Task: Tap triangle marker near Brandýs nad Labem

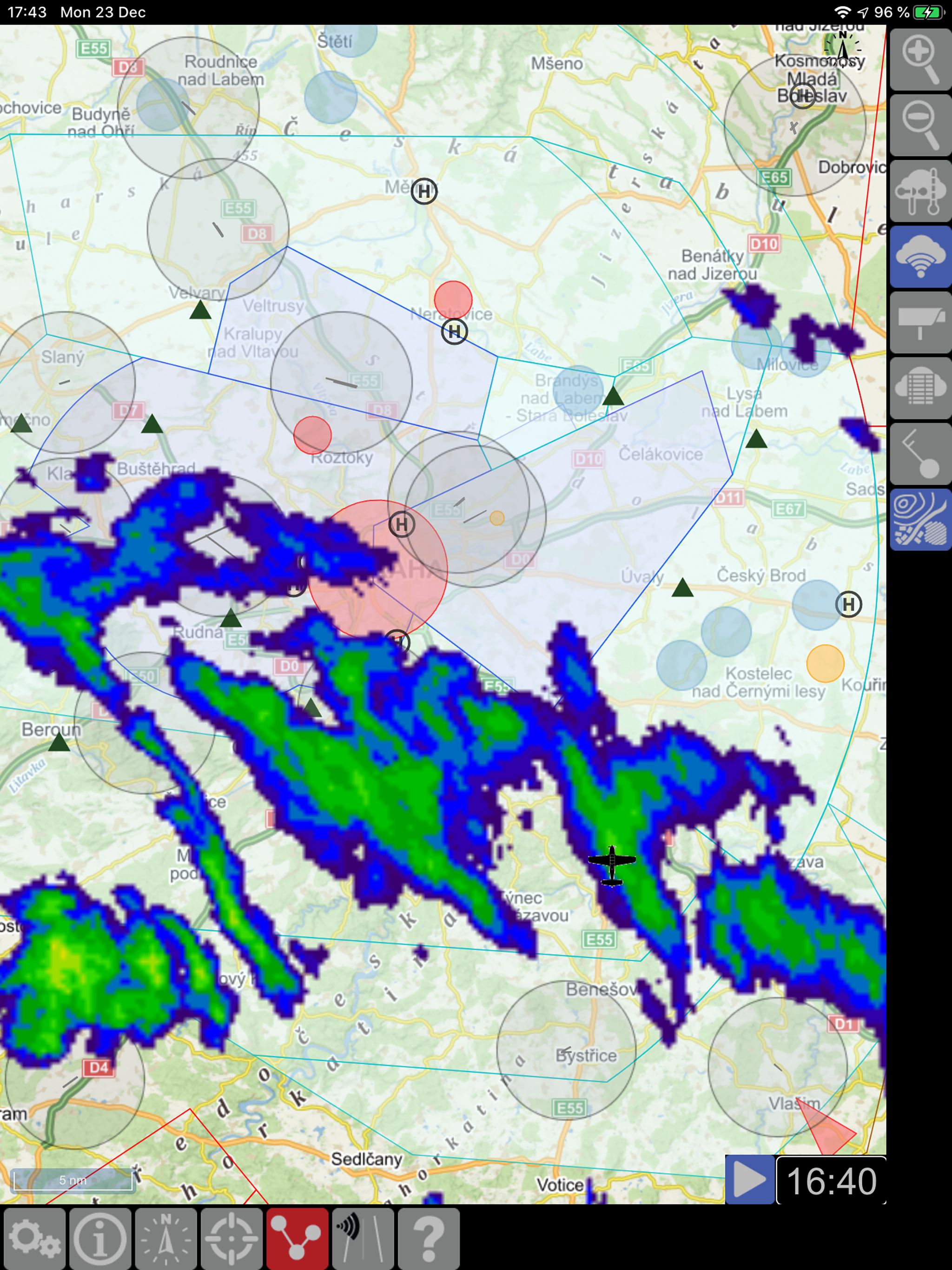Action: pyautogui.click(x=613, y=396)
